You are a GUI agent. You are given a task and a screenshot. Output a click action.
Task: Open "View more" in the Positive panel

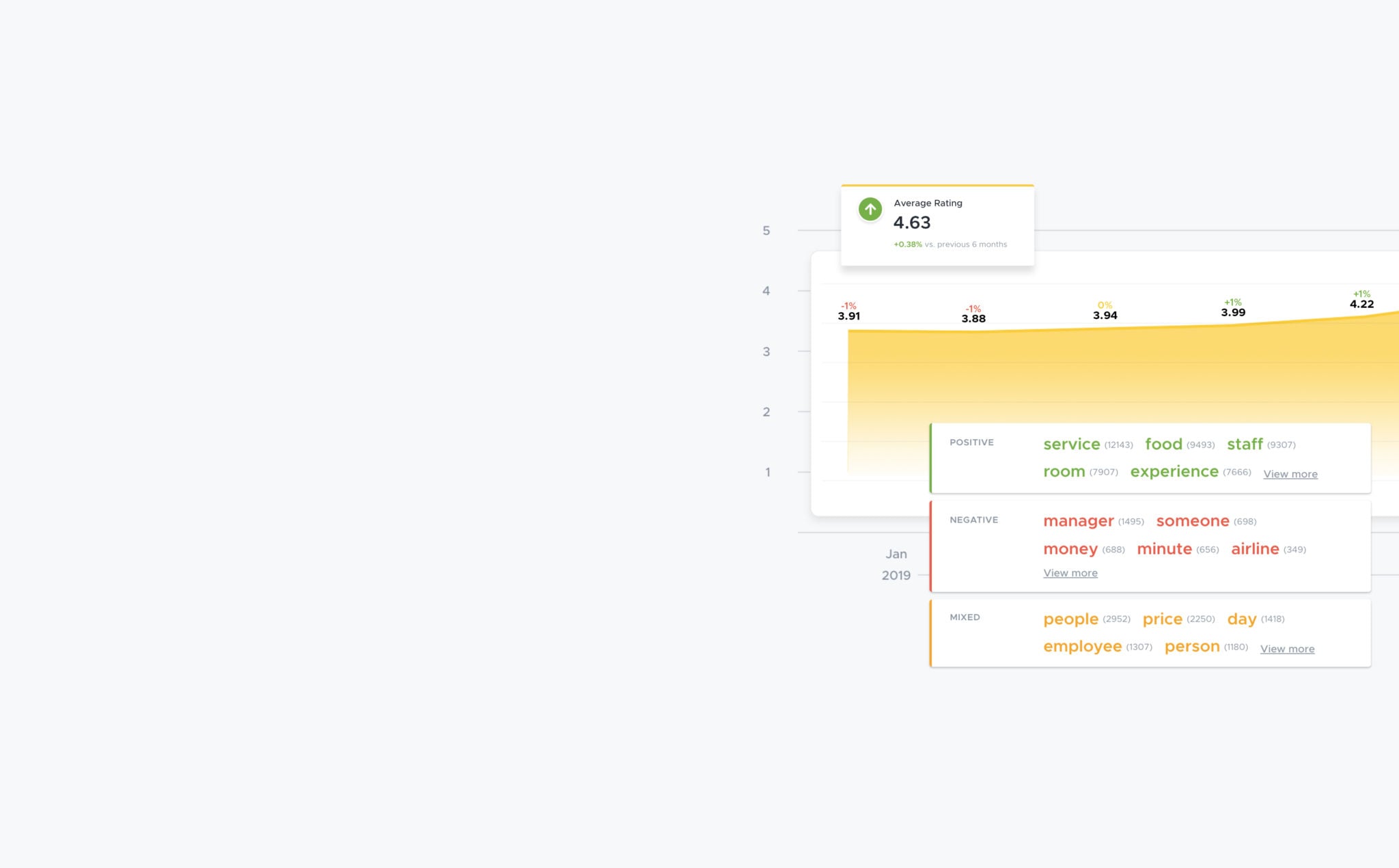(1290, 473)
